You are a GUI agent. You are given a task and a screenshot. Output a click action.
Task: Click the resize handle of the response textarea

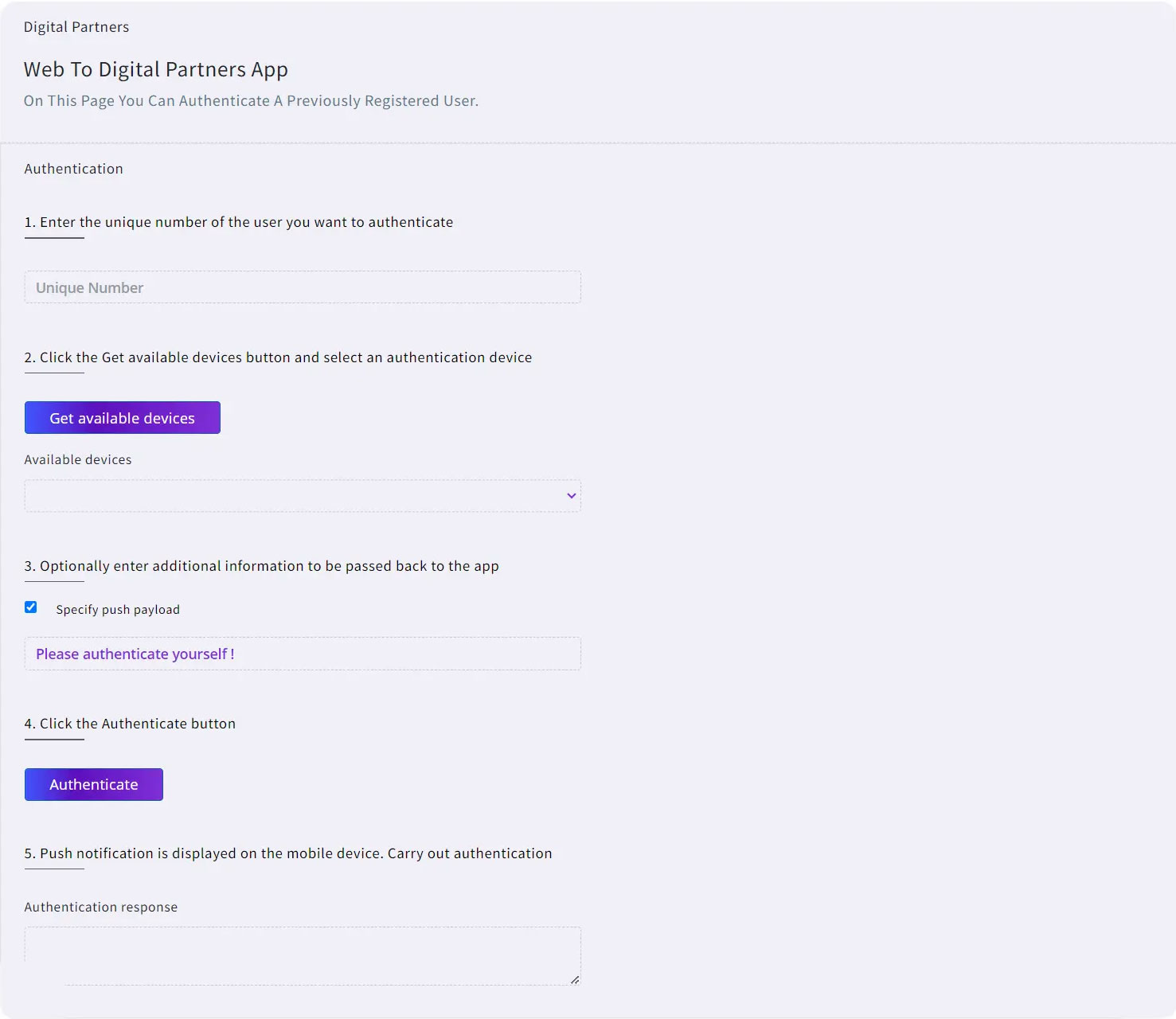pyautogui.click(x=575, y=980)
